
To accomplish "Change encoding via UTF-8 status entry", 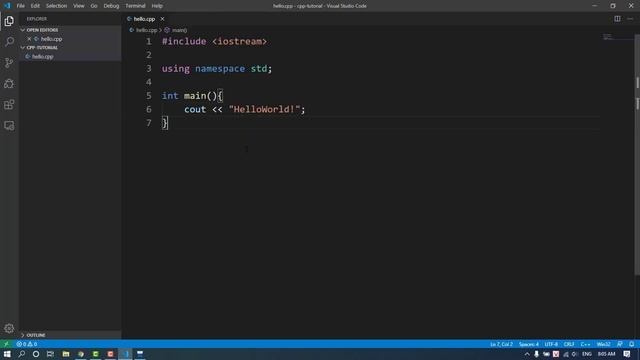I will (x=551, y=344).
